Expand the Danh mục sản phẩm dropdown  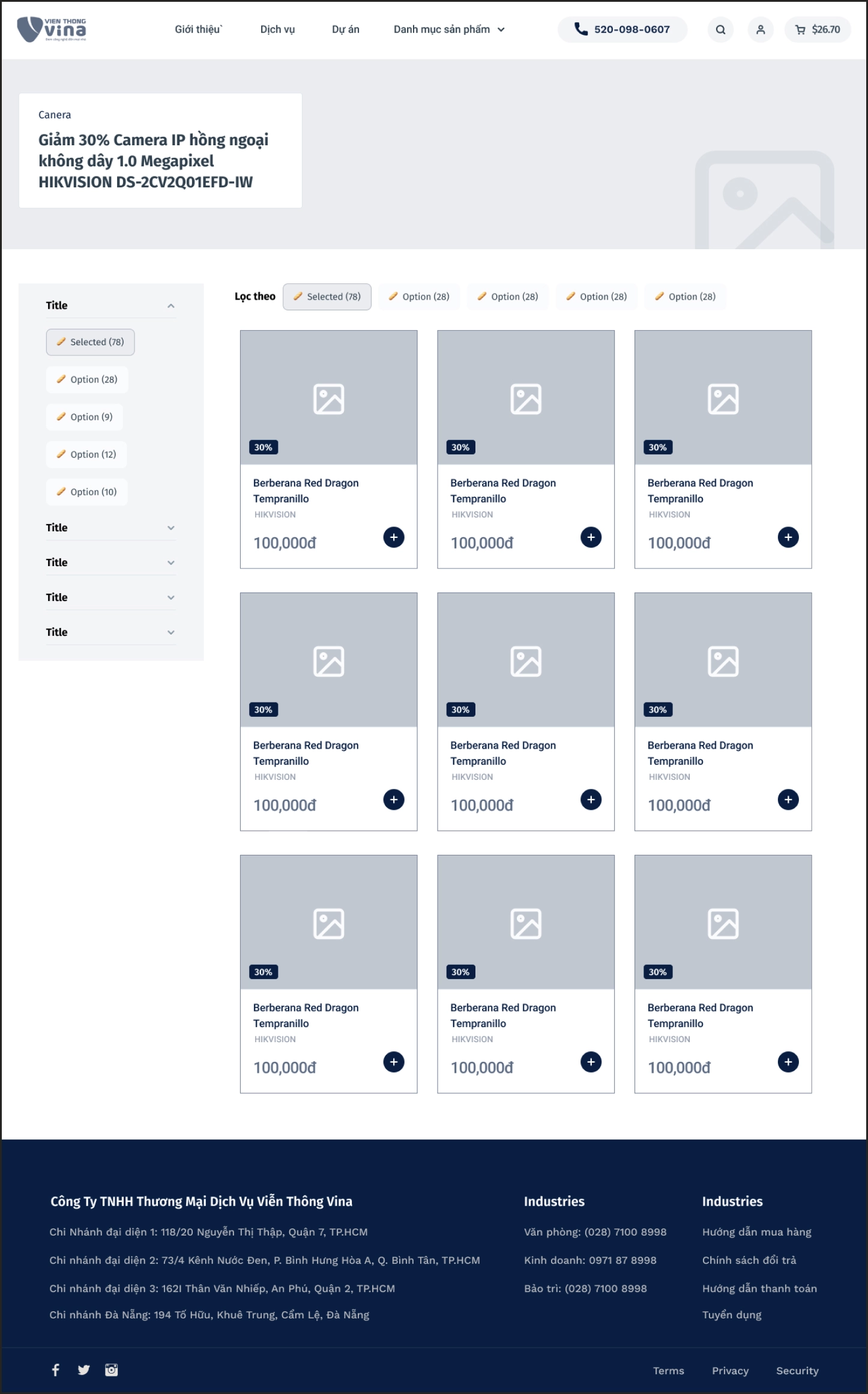coord(449,29)
